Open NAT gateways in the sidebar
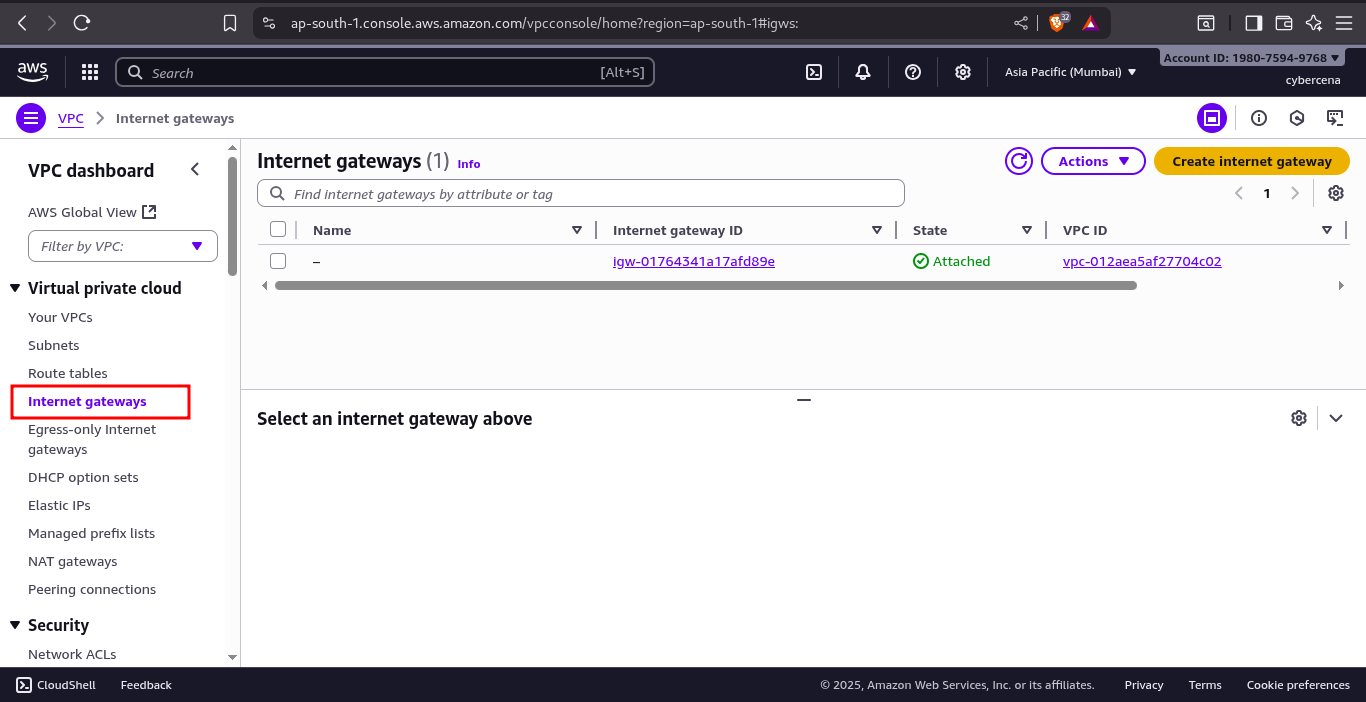The image size is (1366, 702). pos(73,561)
